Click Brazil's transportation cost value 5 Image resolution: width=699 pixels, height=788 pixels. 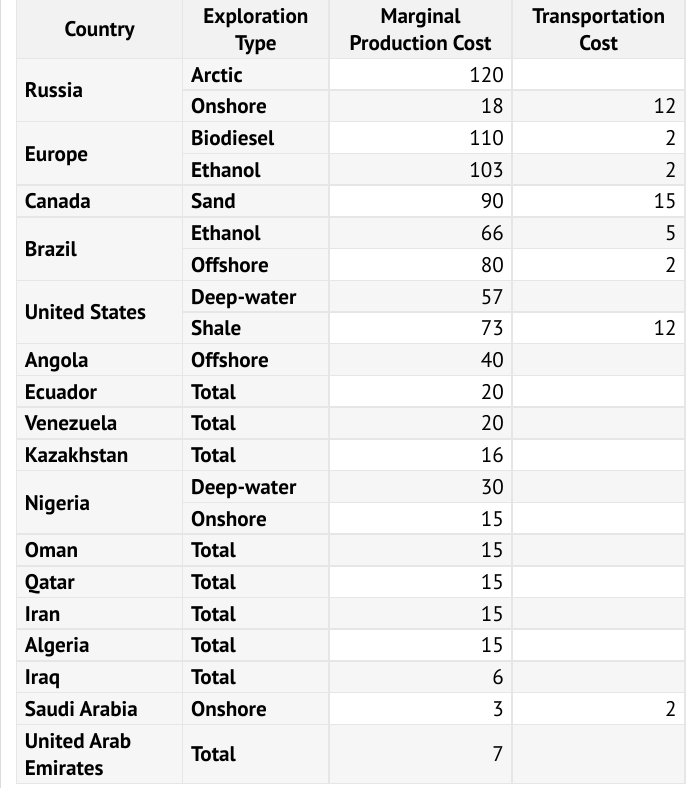[x=670, y=233]
